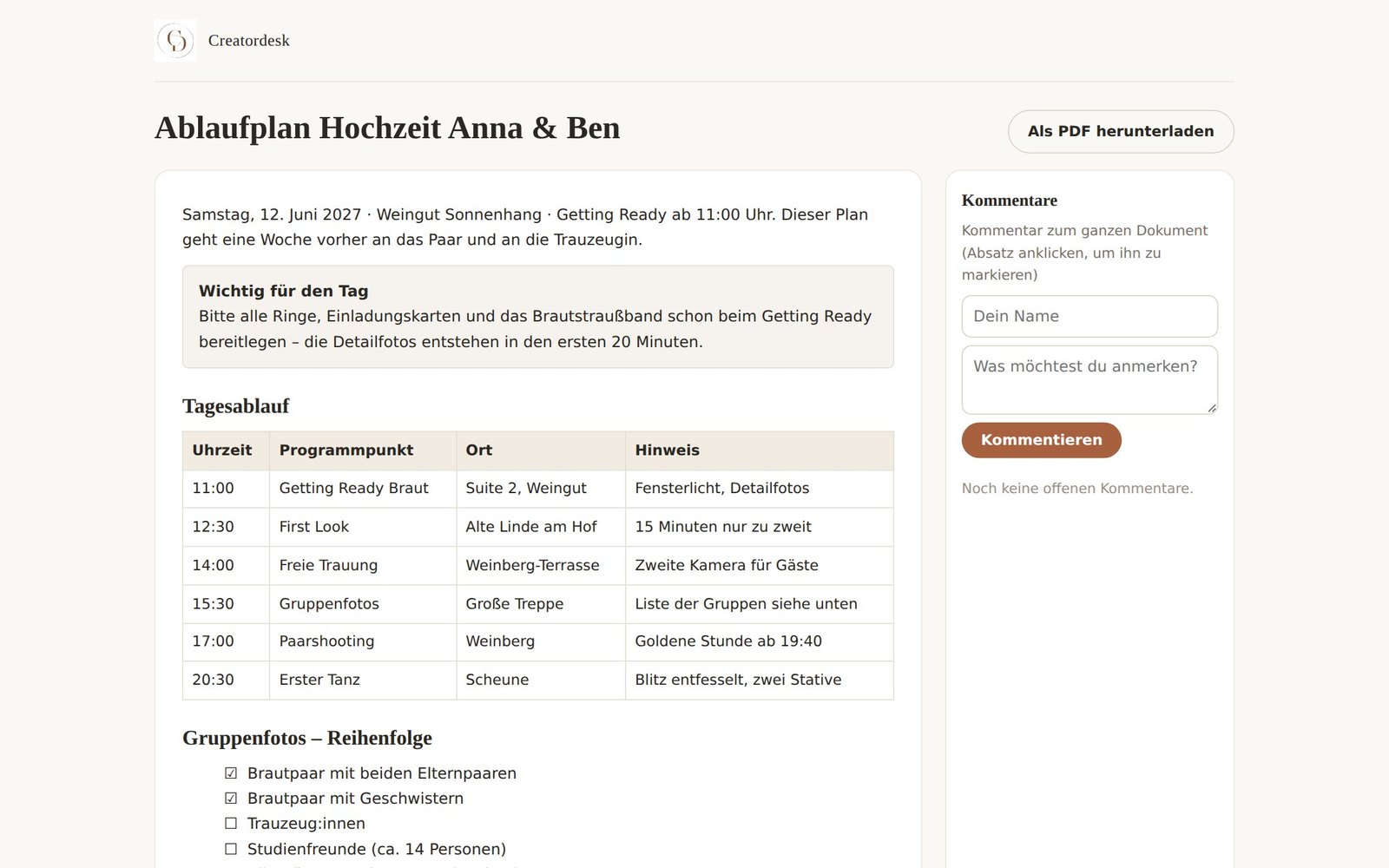Click 'Zweite Kamera für Gäste' note
This screenshot has height=868, width=1389.
759,565
